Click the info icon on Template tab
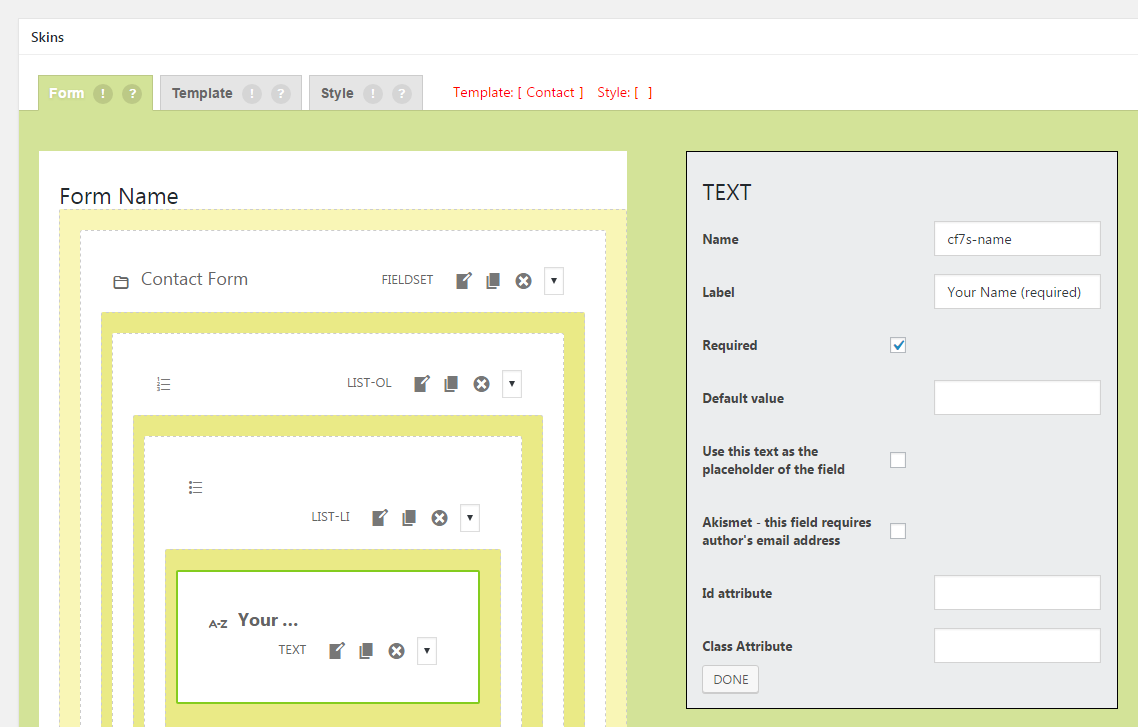 click(252, 94)
